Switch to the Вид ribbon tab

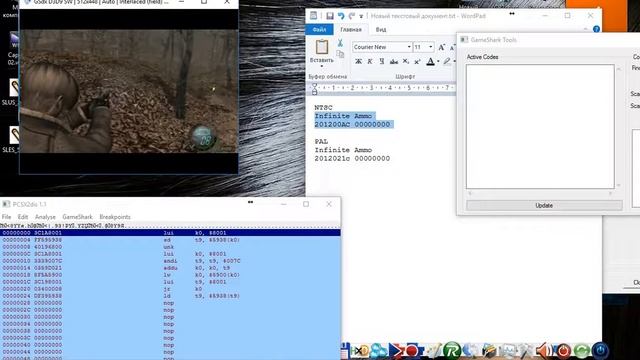pyautogui.click(x=381, y=29)
